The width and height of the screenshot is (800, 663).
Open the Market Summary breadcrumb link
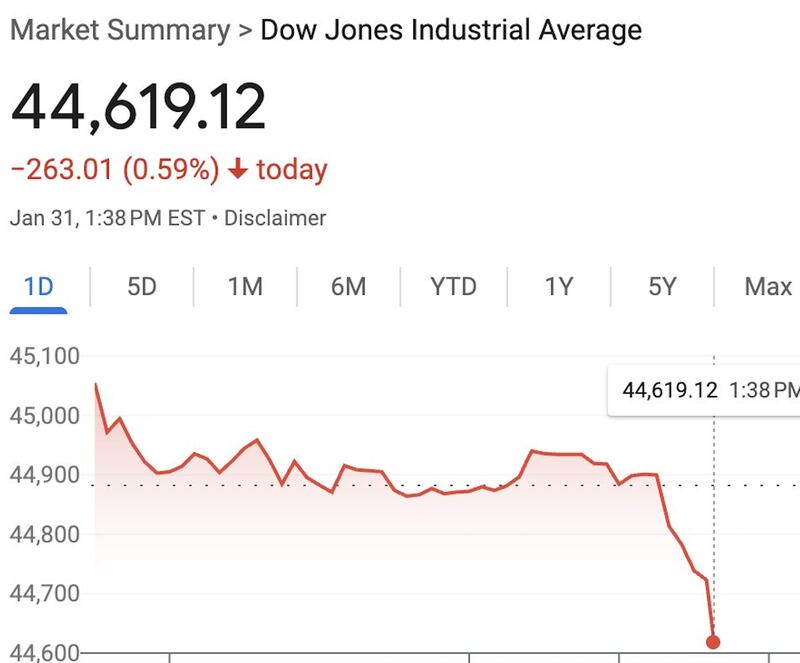tap(119, 29)
